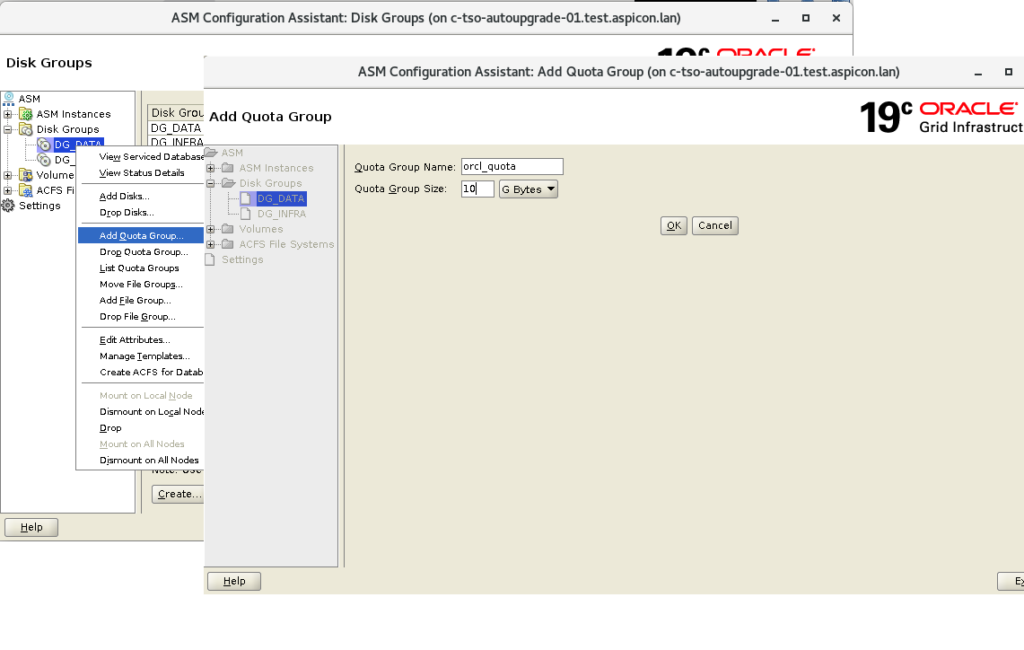Click the DG_DATA row in Disk Group table

point(176,128)
